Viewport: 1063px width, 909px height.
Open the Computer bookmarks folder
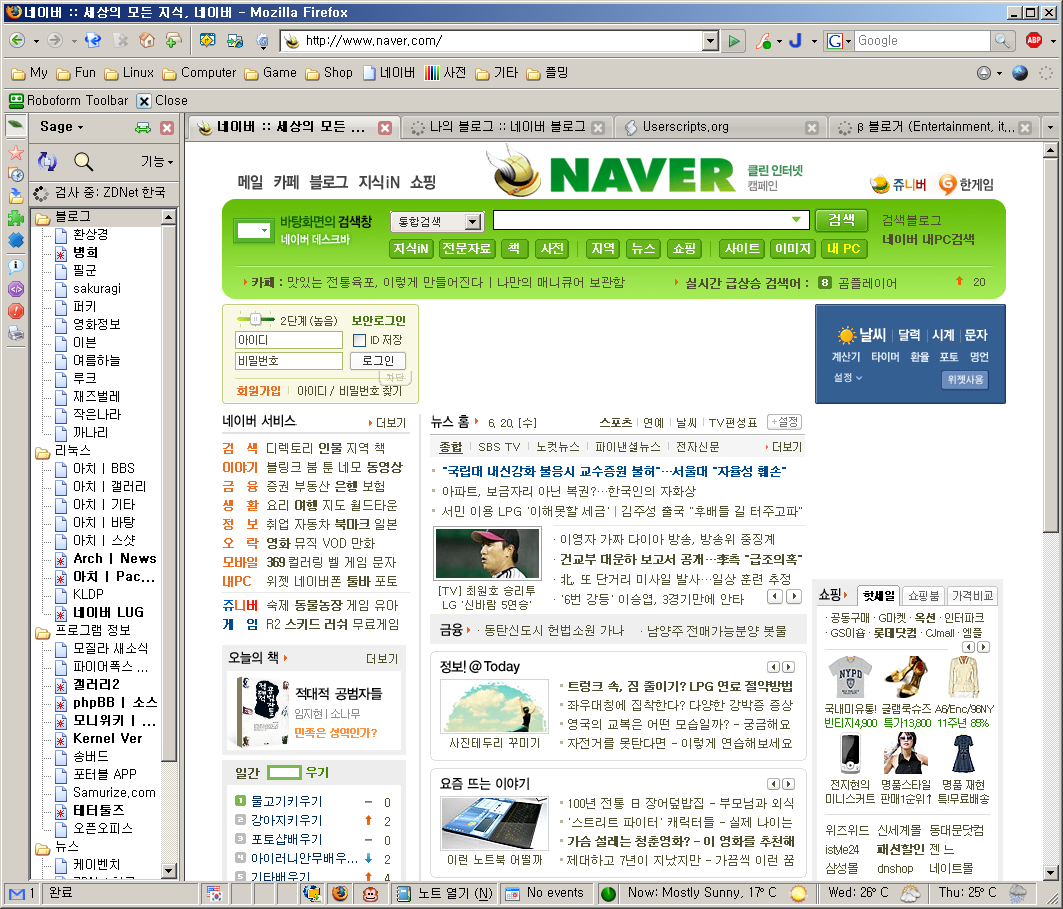tap(199, 73)
